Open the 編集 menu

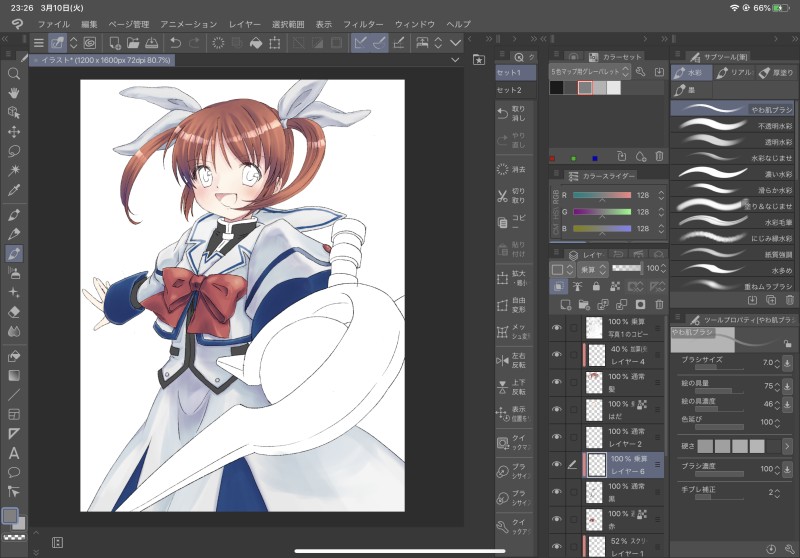89,24
